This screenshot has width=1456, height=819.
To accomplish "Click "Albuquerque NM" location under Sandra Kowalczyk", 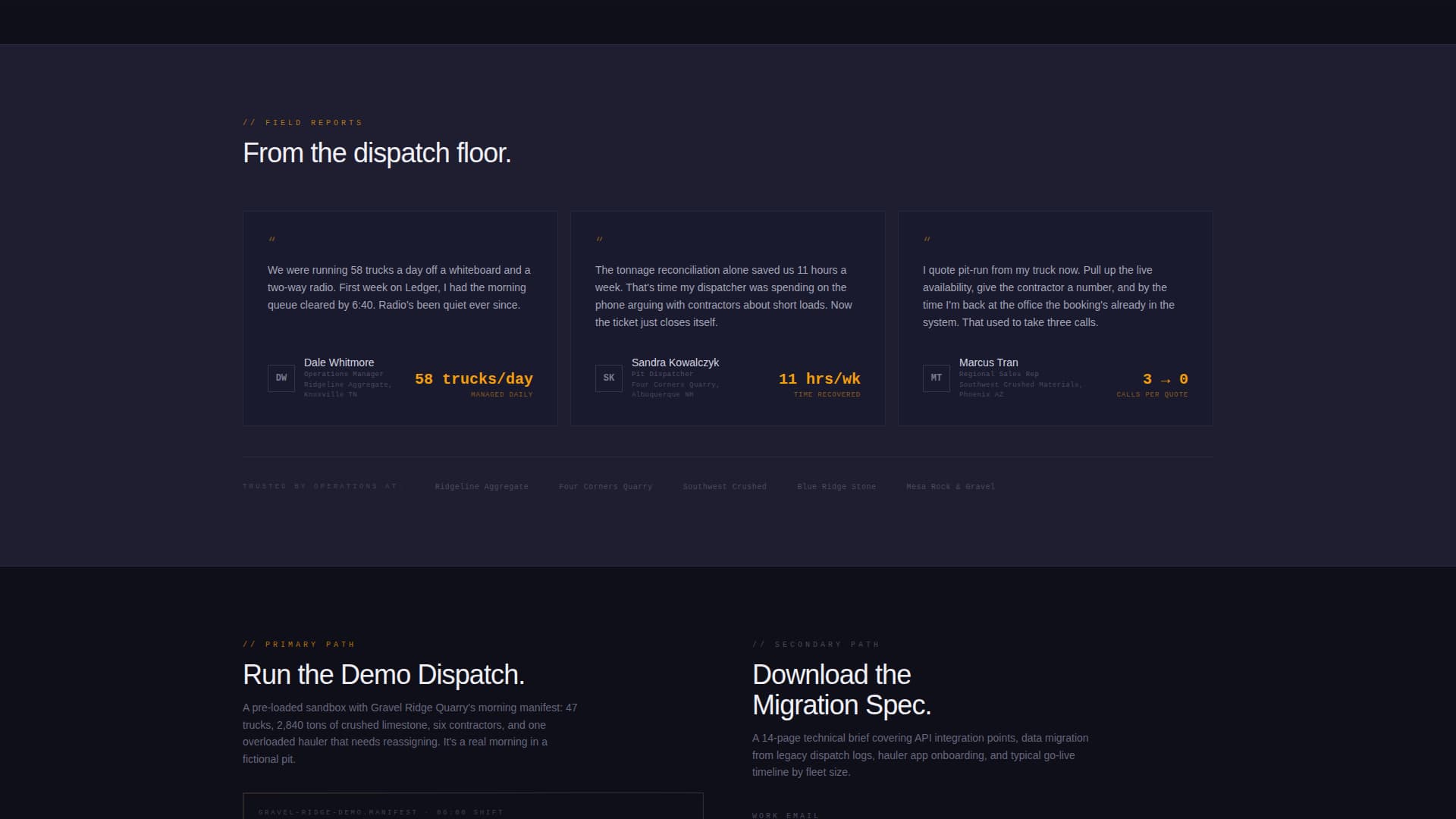I will pos(662,394).
